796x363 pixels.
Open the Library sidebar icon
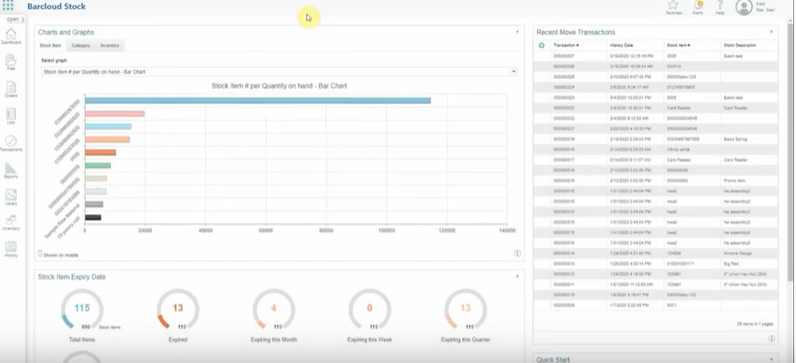[x=11, y=197]
